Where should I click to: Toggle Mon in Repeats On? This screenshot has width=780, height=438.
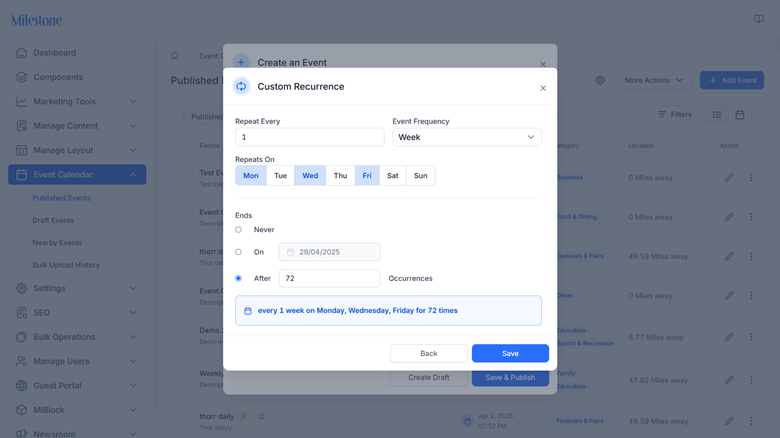(x=251, y=175)
